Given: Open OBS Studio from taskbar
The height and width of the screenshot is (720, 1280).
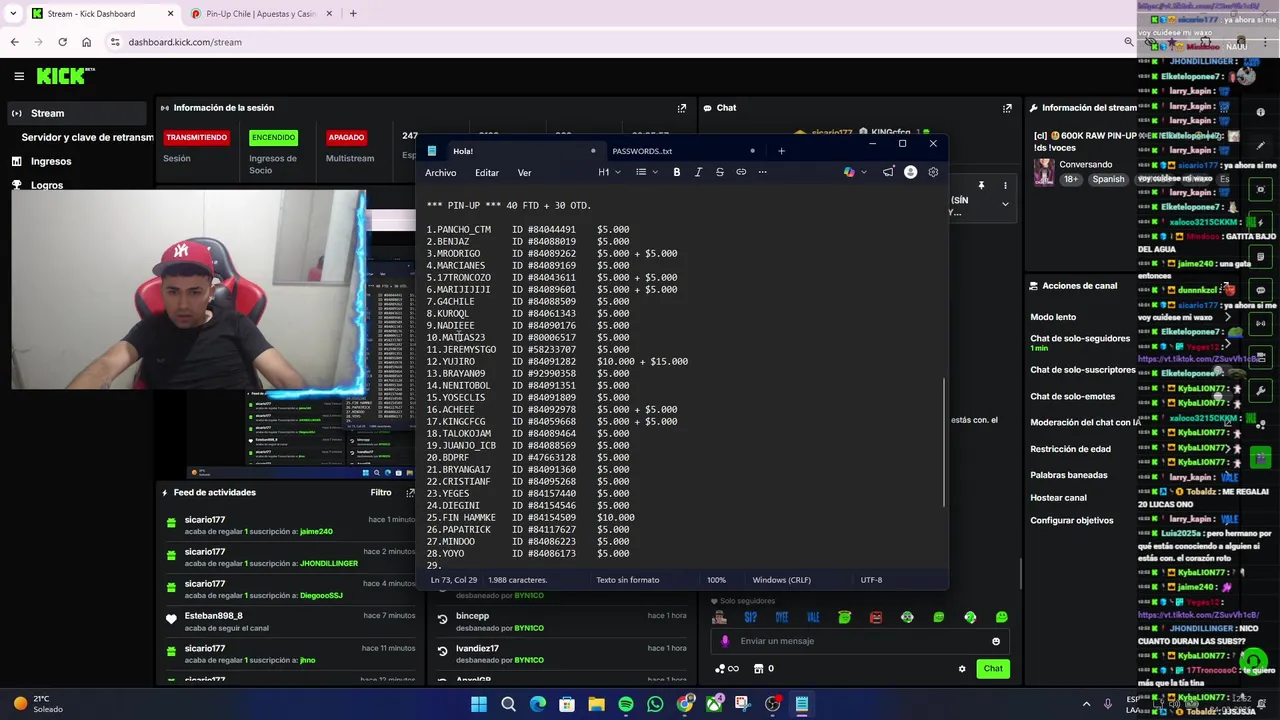Looking at the screenshot, I should pos(772,704).
